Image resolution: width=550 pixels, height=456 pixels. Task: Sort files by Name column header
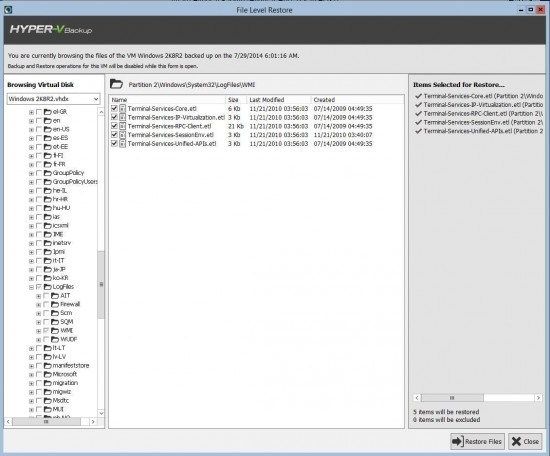click(x=167, y=100)
